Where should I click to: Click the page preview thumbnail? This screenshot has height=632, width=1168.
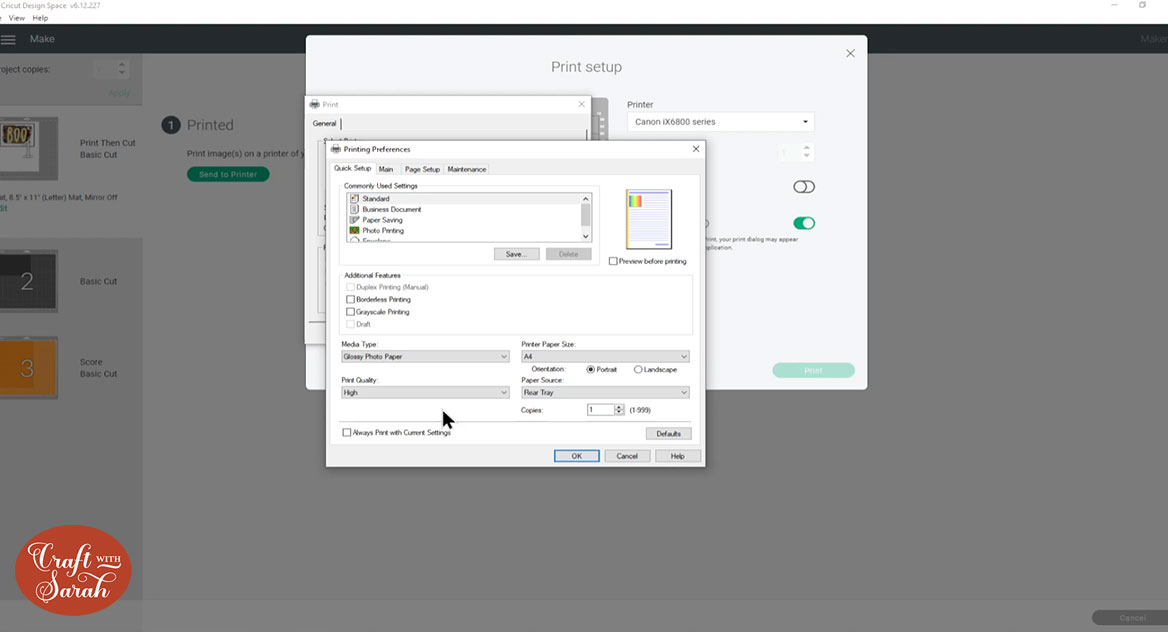(x=649, y=219)
